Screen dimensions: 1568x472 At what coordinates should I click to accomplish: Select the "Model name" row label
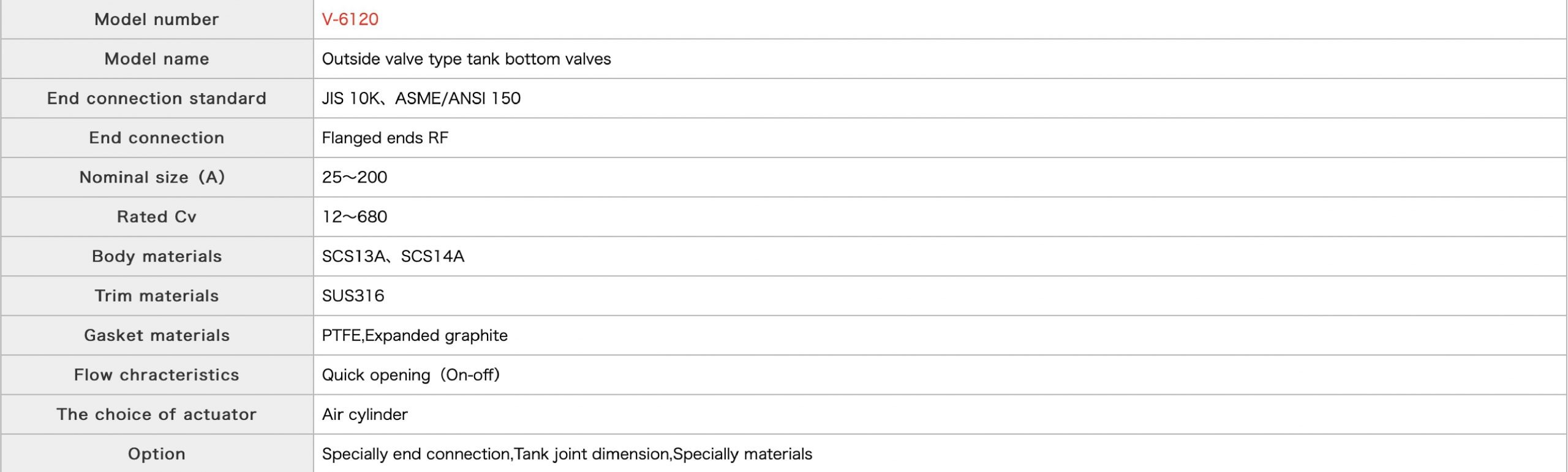point(156,59)
